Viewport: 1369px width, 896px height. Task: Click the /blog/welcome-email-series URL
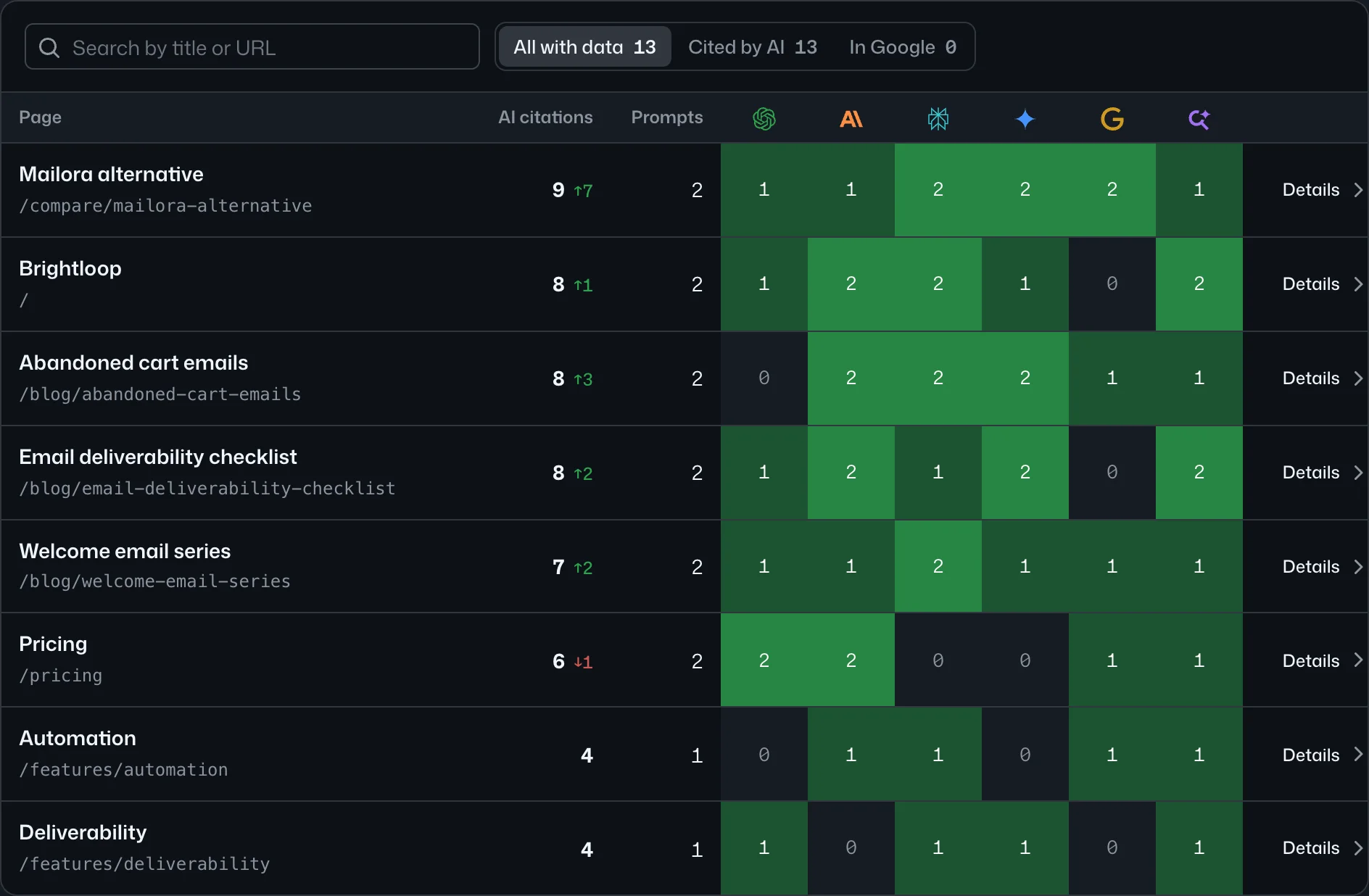(154, 581)
